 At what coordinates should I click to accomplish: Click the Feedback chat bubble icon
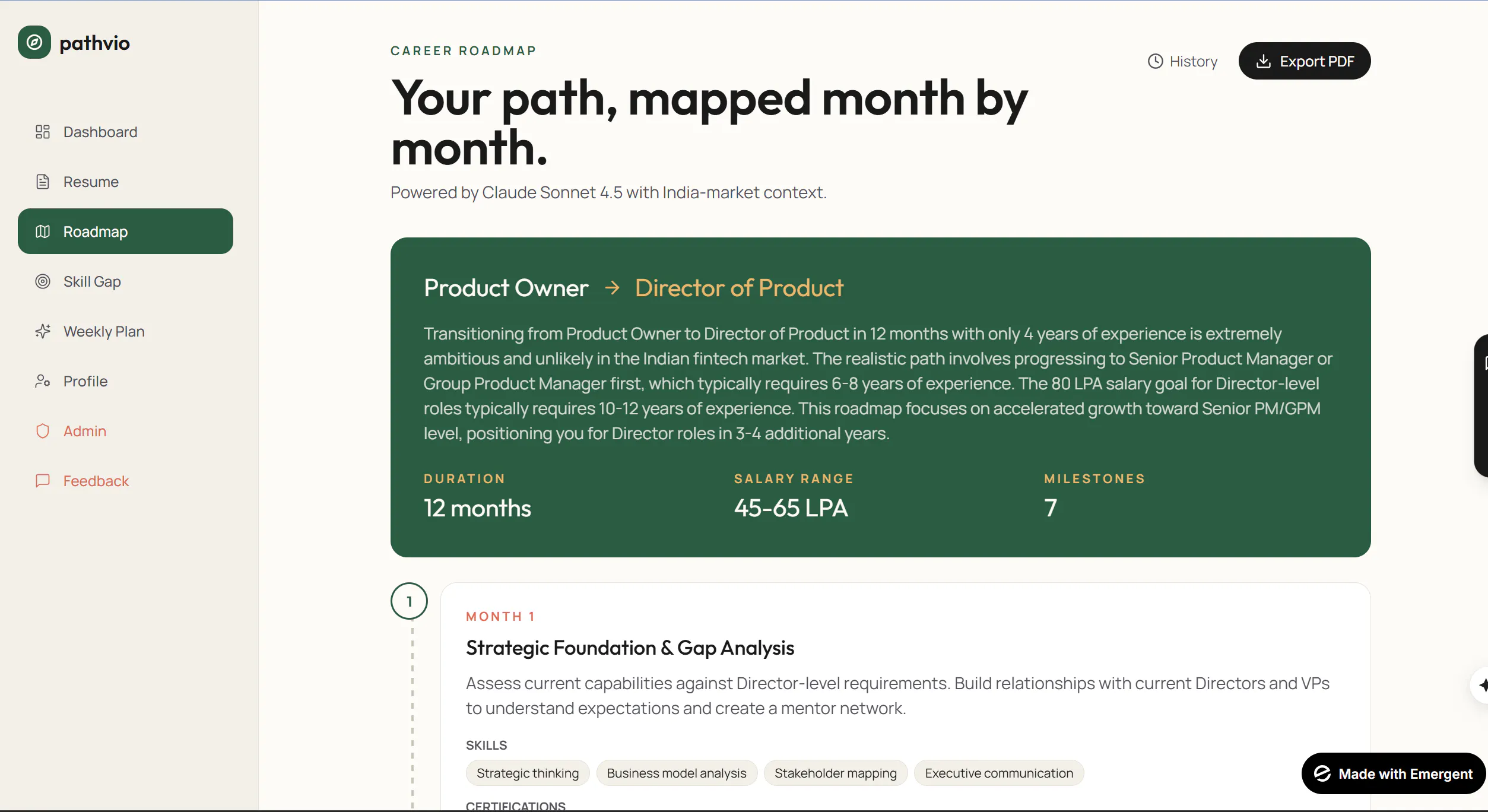(43, 481)
